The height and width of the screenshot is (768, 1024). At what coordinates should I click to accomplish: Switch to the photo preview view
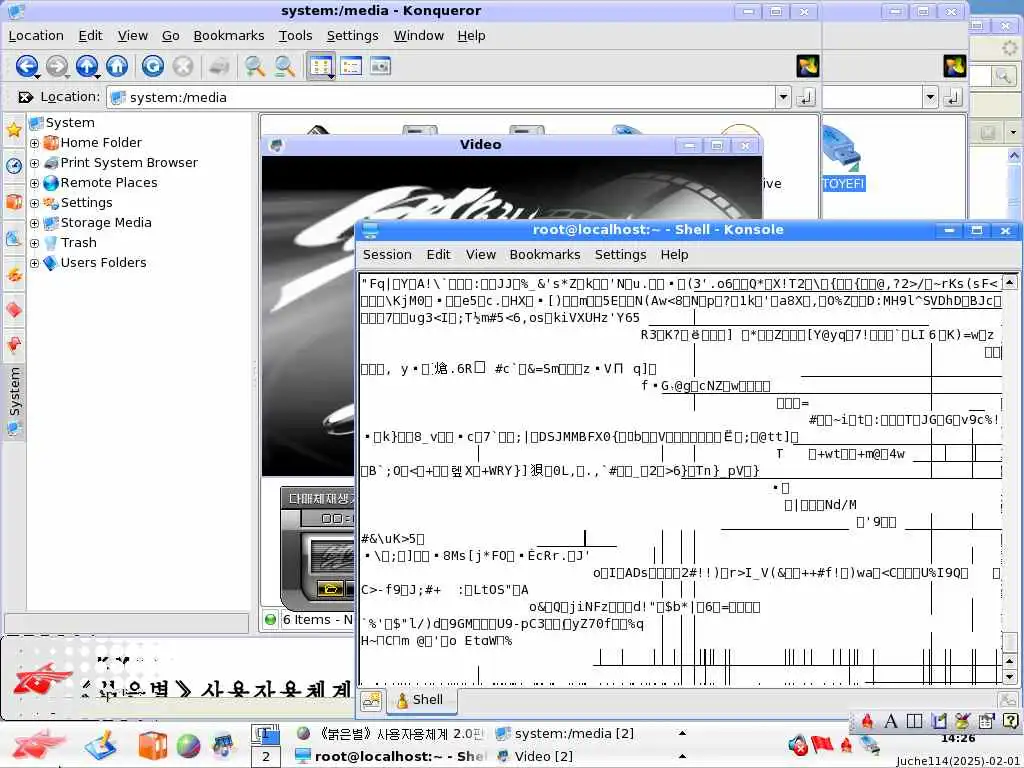point(381,66)
